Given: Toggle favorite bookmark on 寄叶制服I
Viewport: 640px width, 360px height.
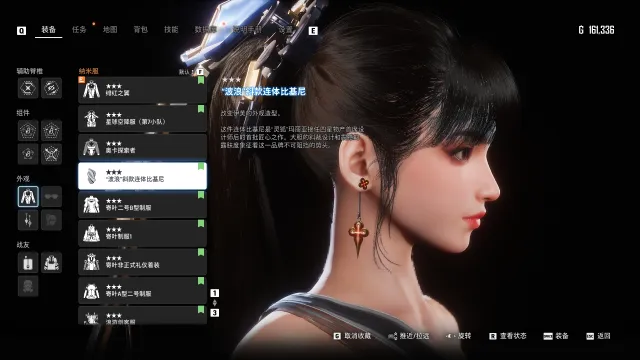Looking at the screenshot, I should click(201, 224).
